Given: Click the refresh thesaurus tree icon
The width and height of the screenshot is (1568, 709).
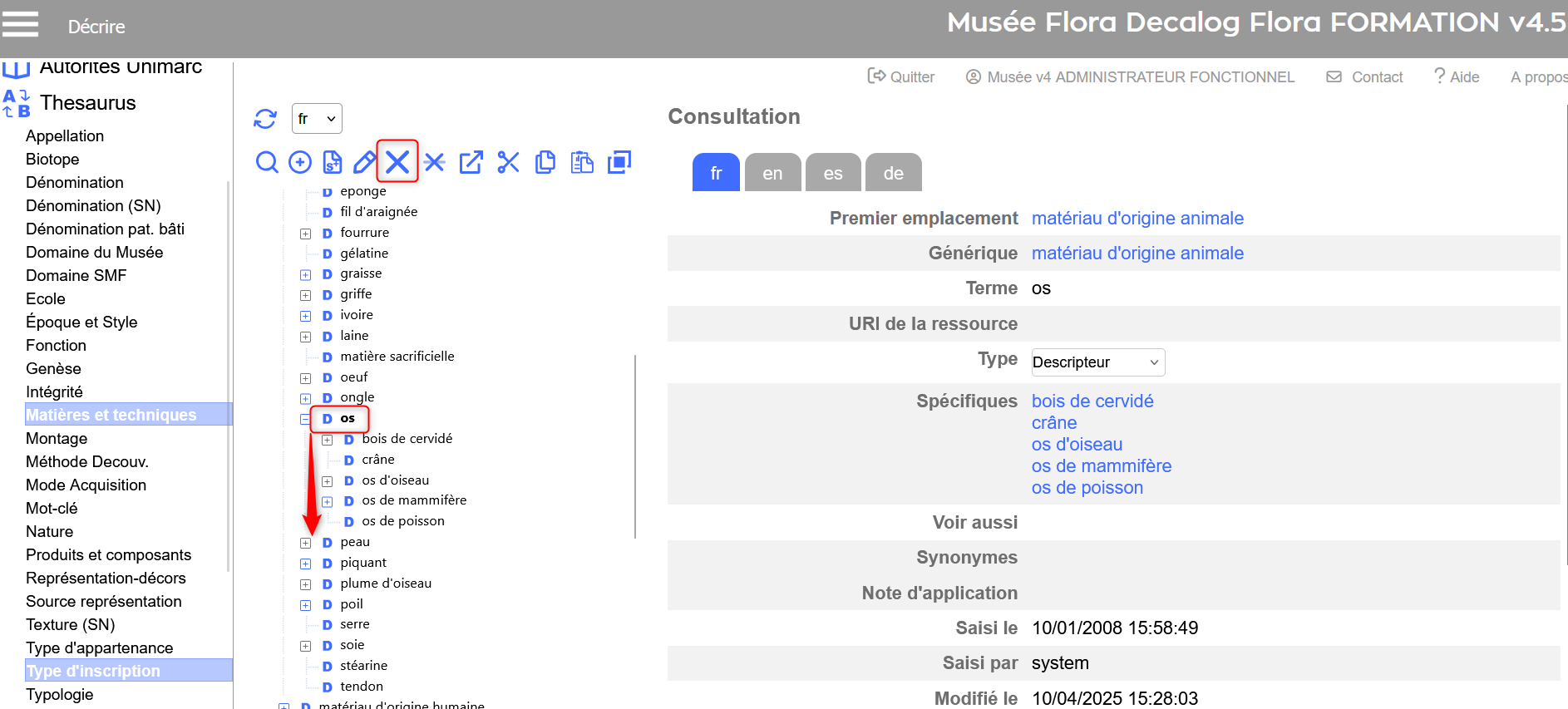Looking at the screenshot, I should [x=265, y=119].
